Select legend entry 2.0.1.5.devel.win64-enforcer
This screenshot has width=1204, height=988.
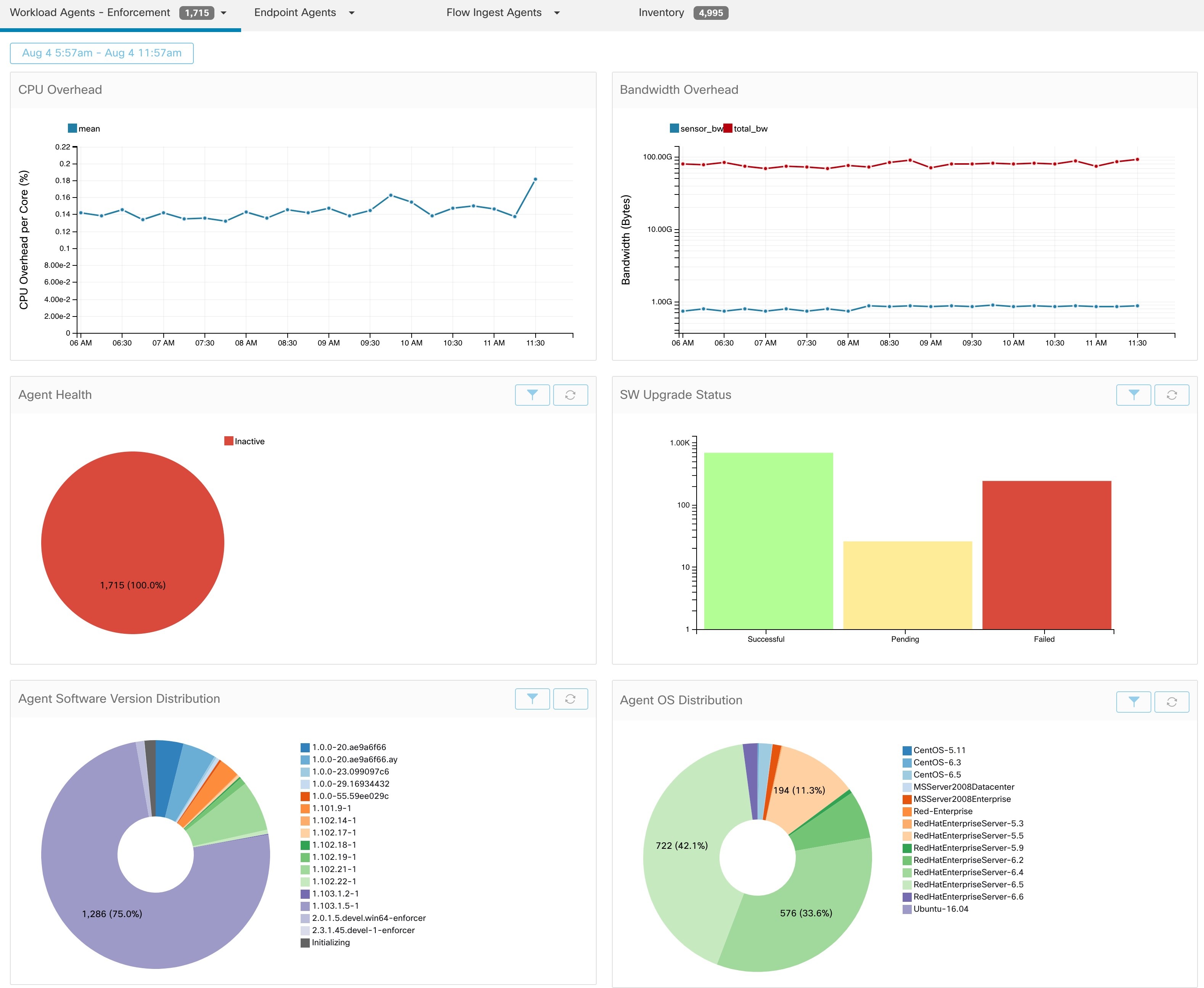[x=363, y=918]
